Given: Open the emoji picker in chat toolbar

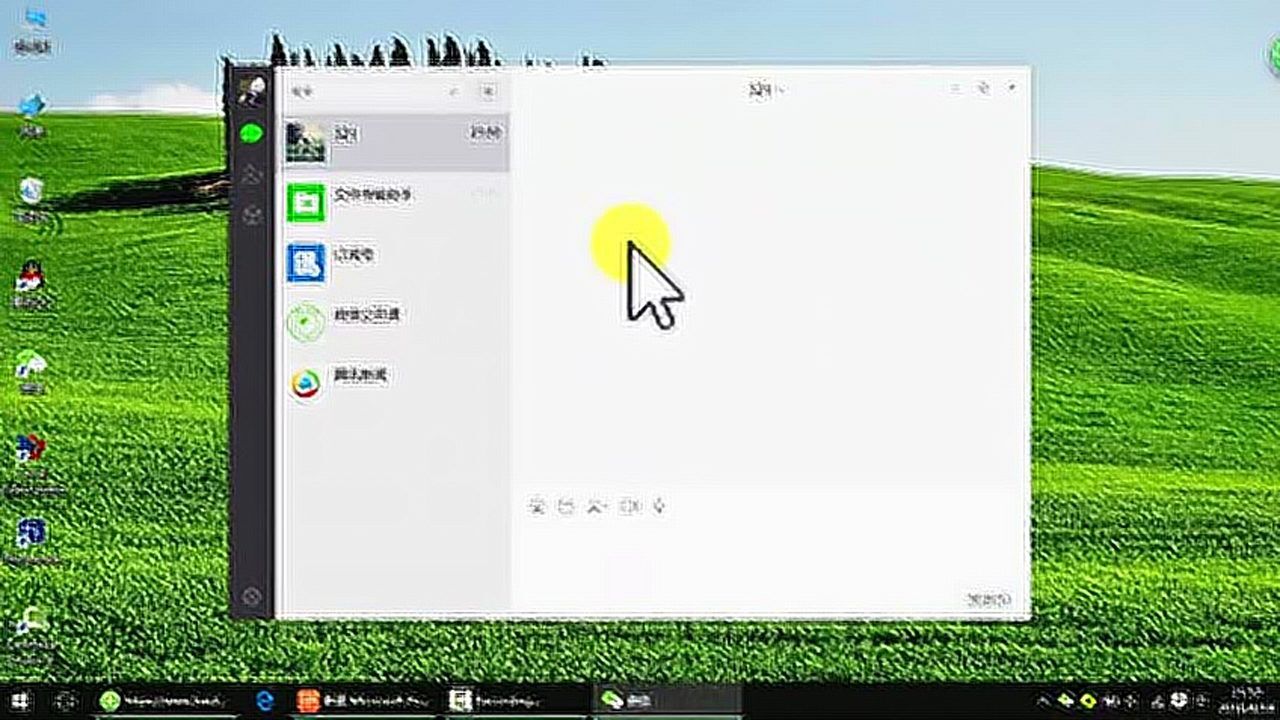Looking at the screenshot, I should click(x=537, y=506).
